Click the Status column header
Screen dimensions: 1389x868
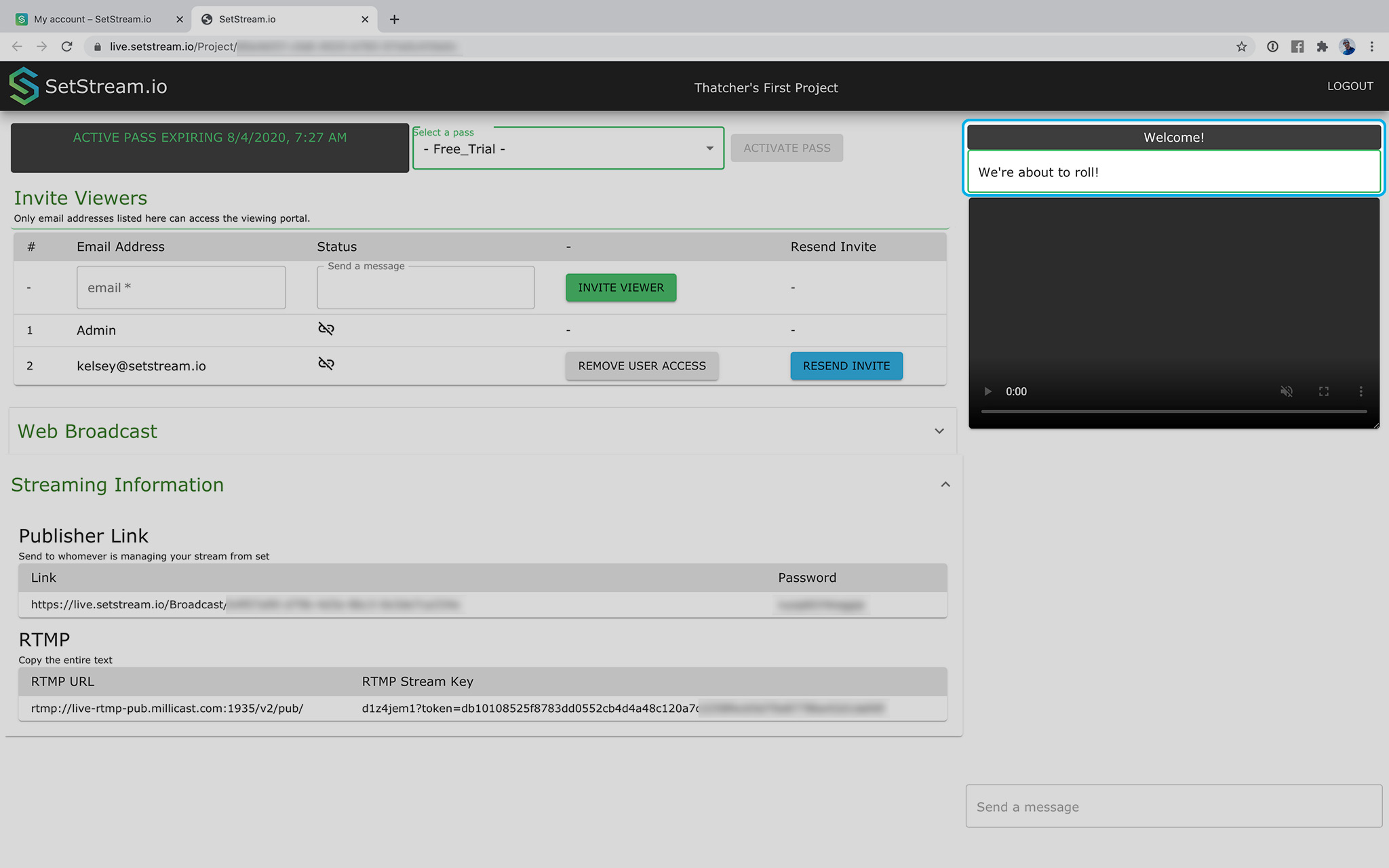pyautogui.click(x=336, y=247)
